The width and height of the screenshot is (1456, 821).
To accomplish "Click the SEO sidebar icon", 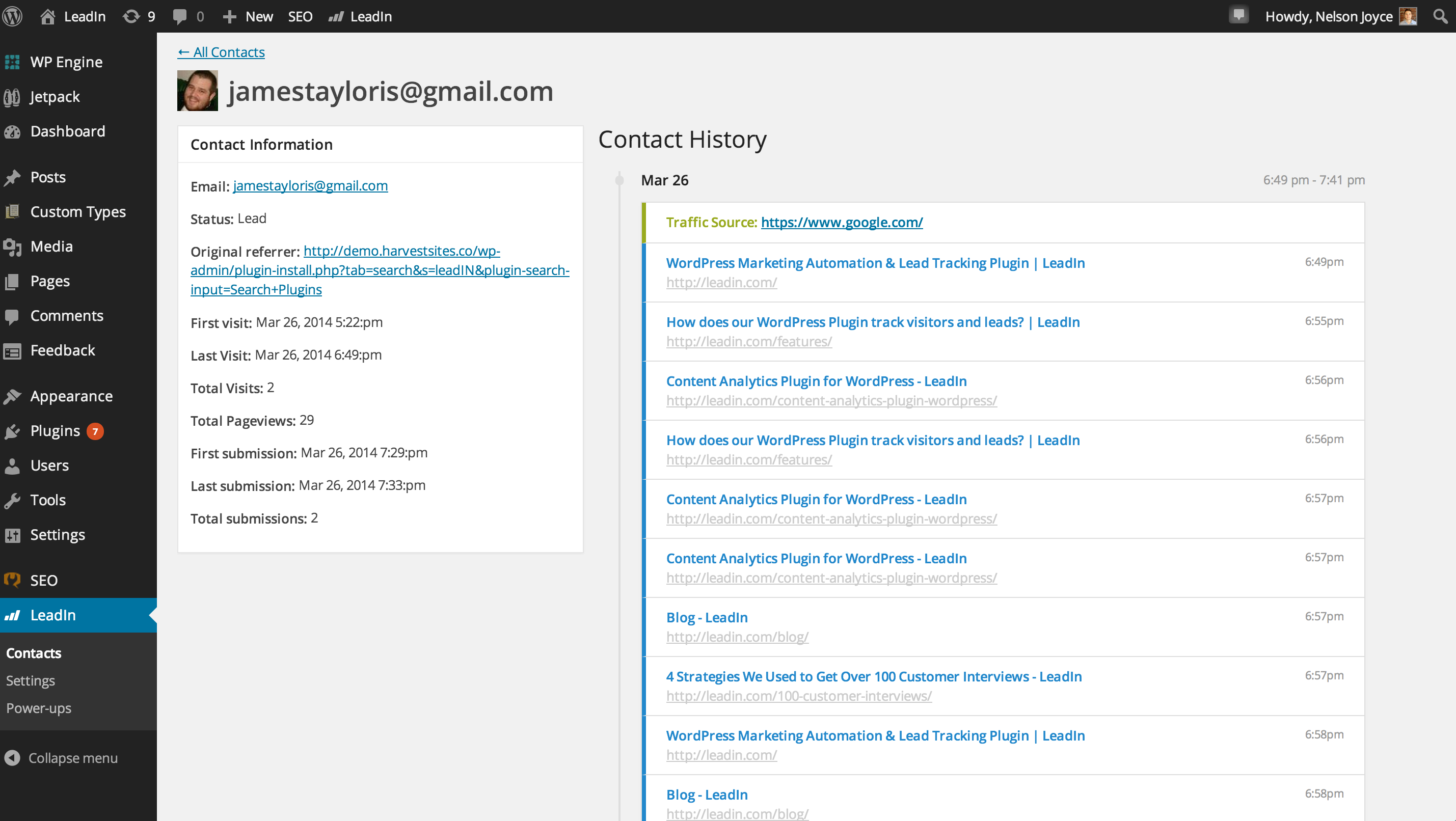I will 12,580.
